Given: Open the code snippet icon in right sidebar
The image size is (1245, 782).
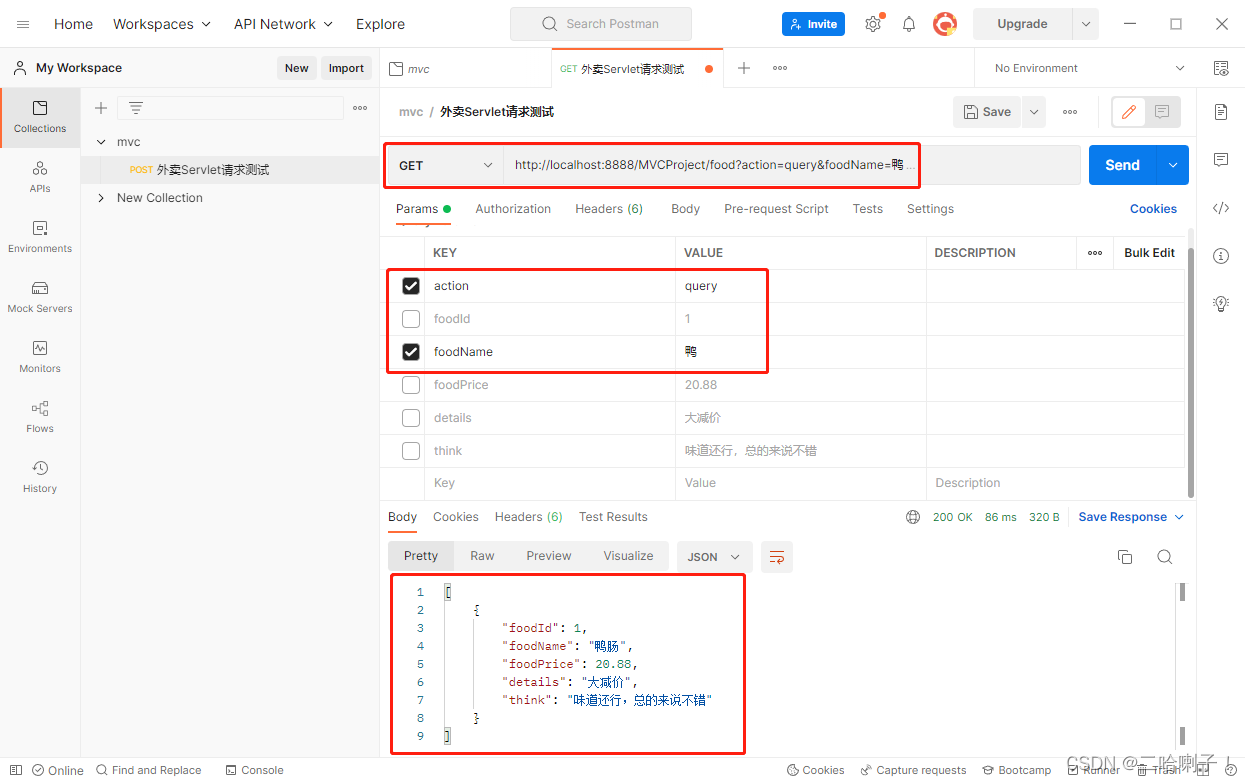Looking at the screenshot, I should 1221,208.
